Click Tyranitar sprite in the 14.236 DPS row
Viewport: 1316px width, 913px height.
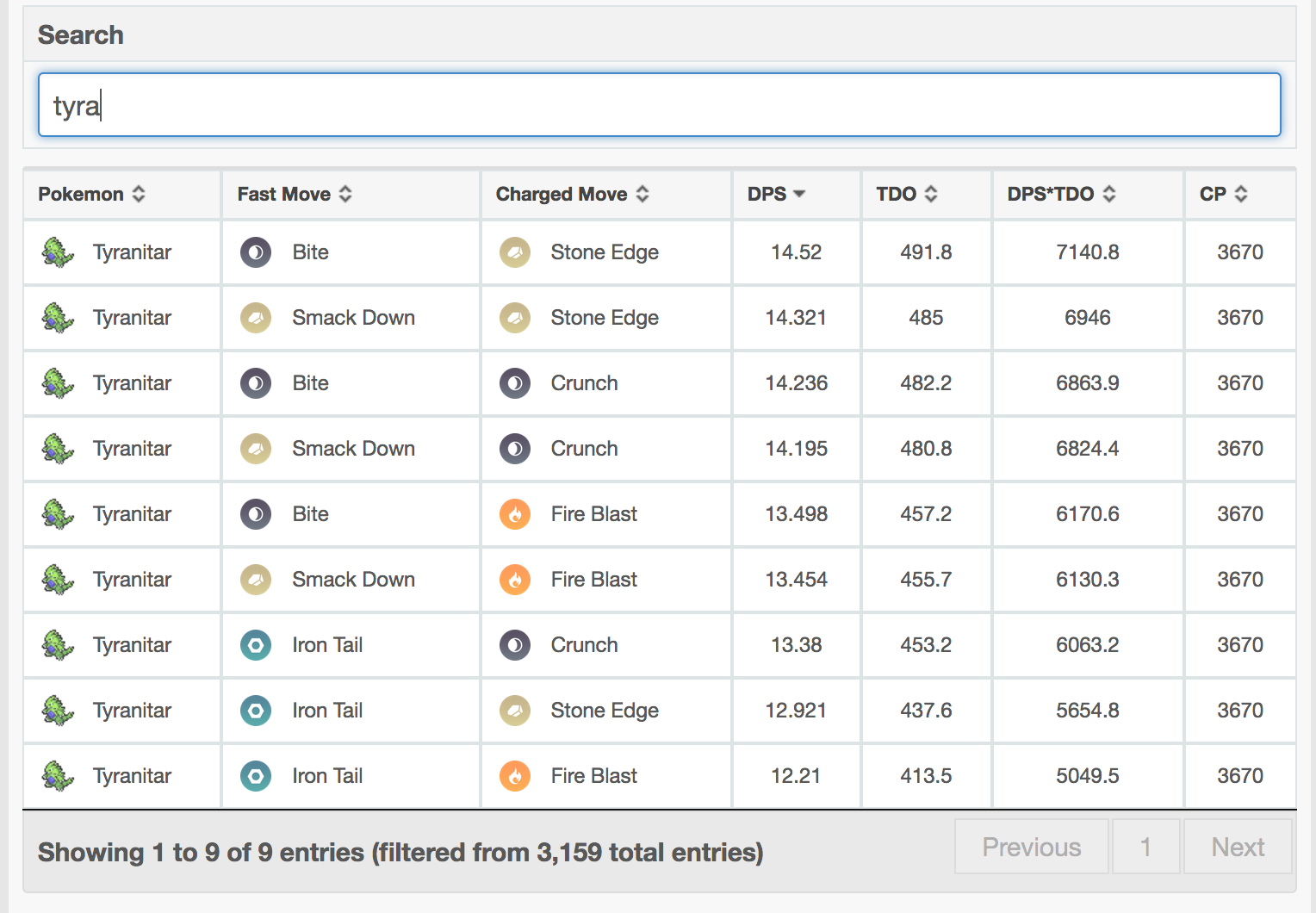pos(59,383)
